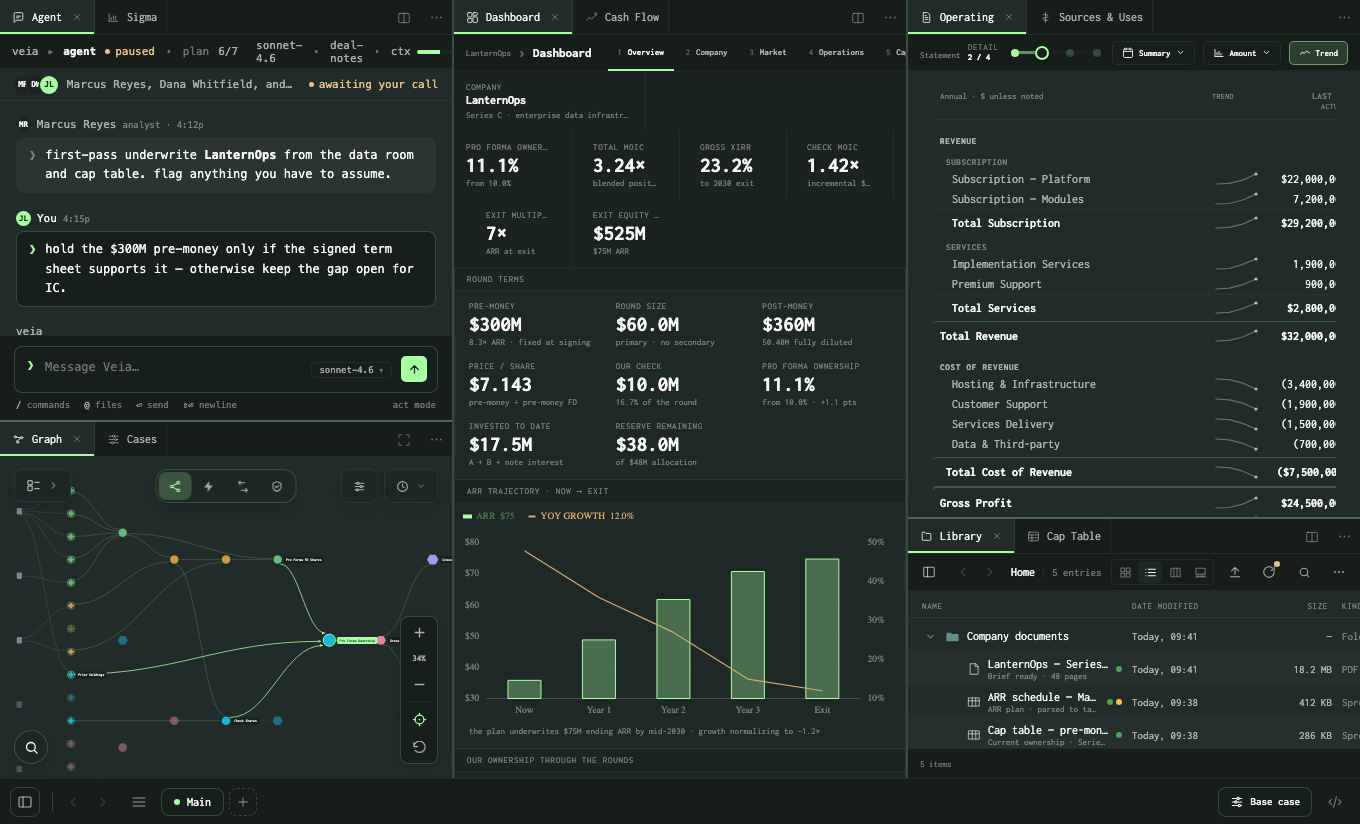This screenshot has height=824, width=1360.
Task: Open the code view icon in bottom bar
Action: point(1334,801)
